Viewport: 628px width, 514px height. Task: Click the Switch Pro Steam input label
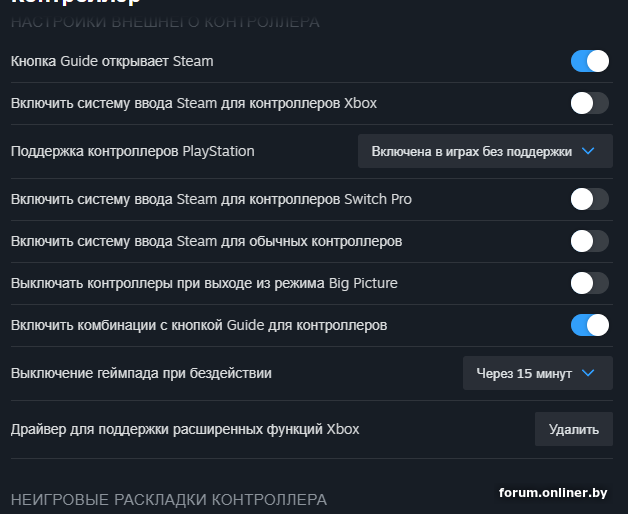coord(211,199)
